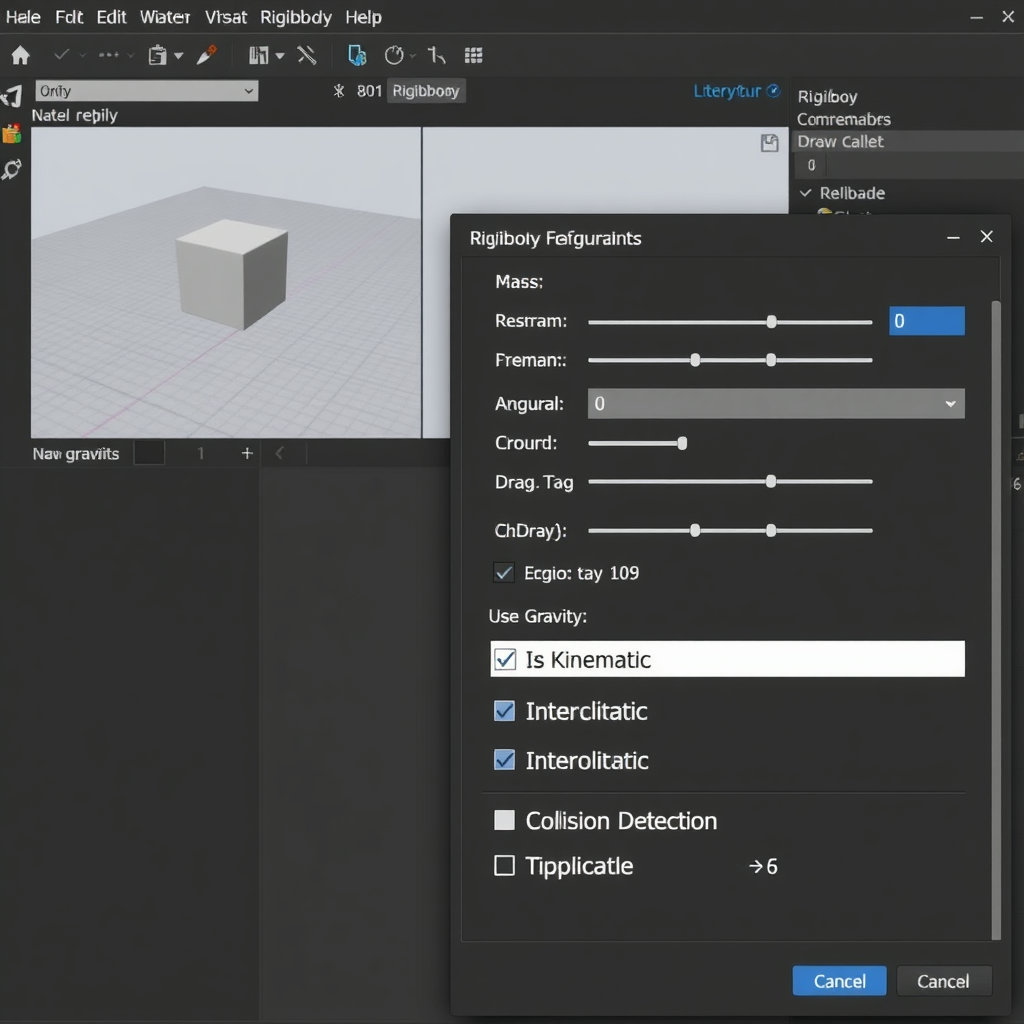Click Comremabrs text in right panel

(844, 120)
